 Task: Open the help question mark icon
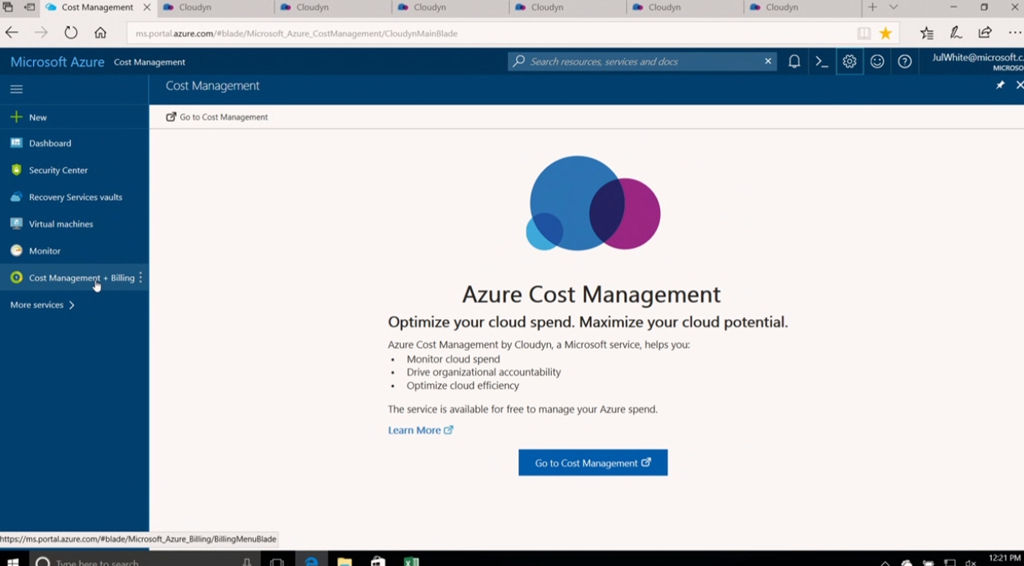point(905,62)
